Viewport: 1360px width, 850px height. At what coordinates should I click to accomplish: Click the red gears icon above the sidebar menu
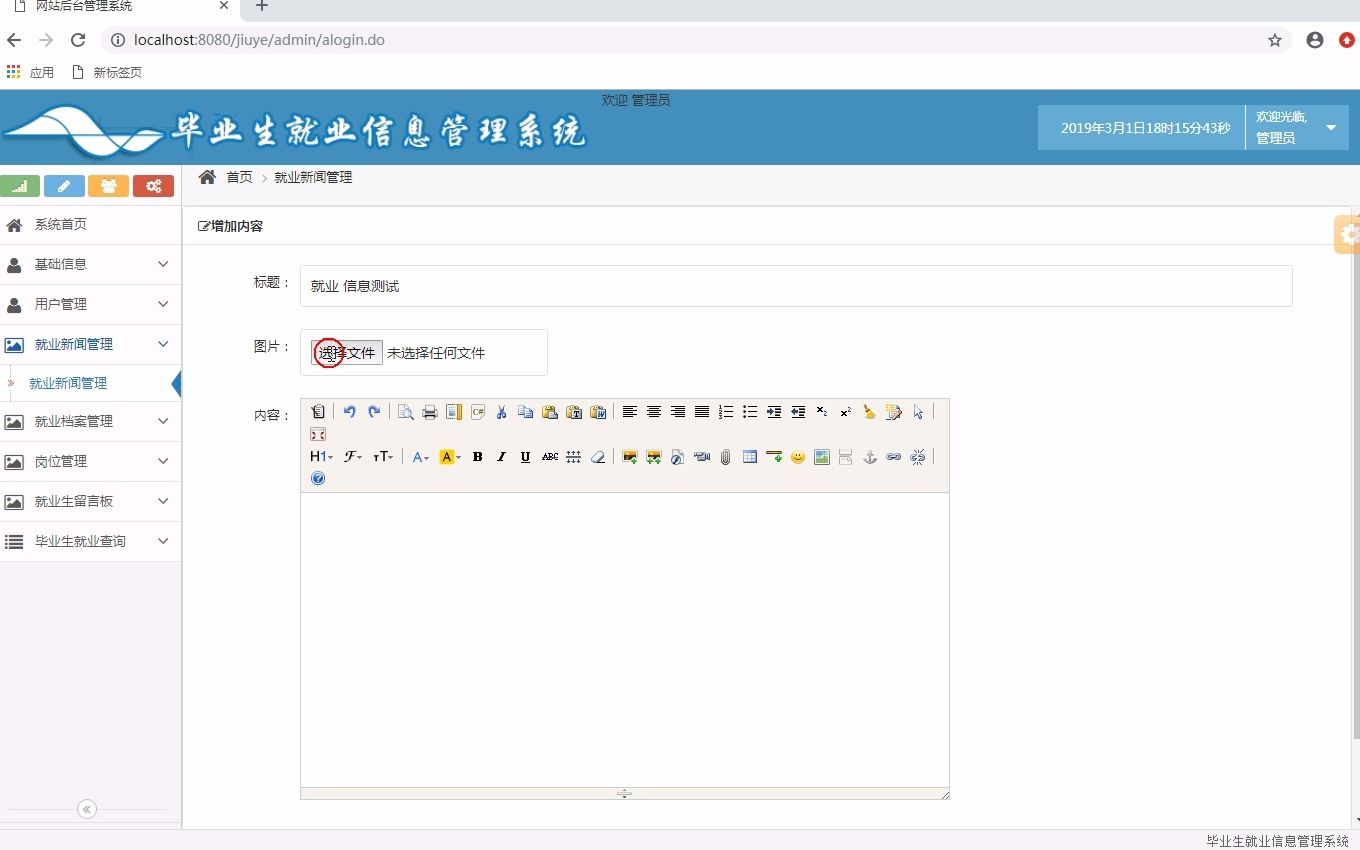(x=153, y=185)
